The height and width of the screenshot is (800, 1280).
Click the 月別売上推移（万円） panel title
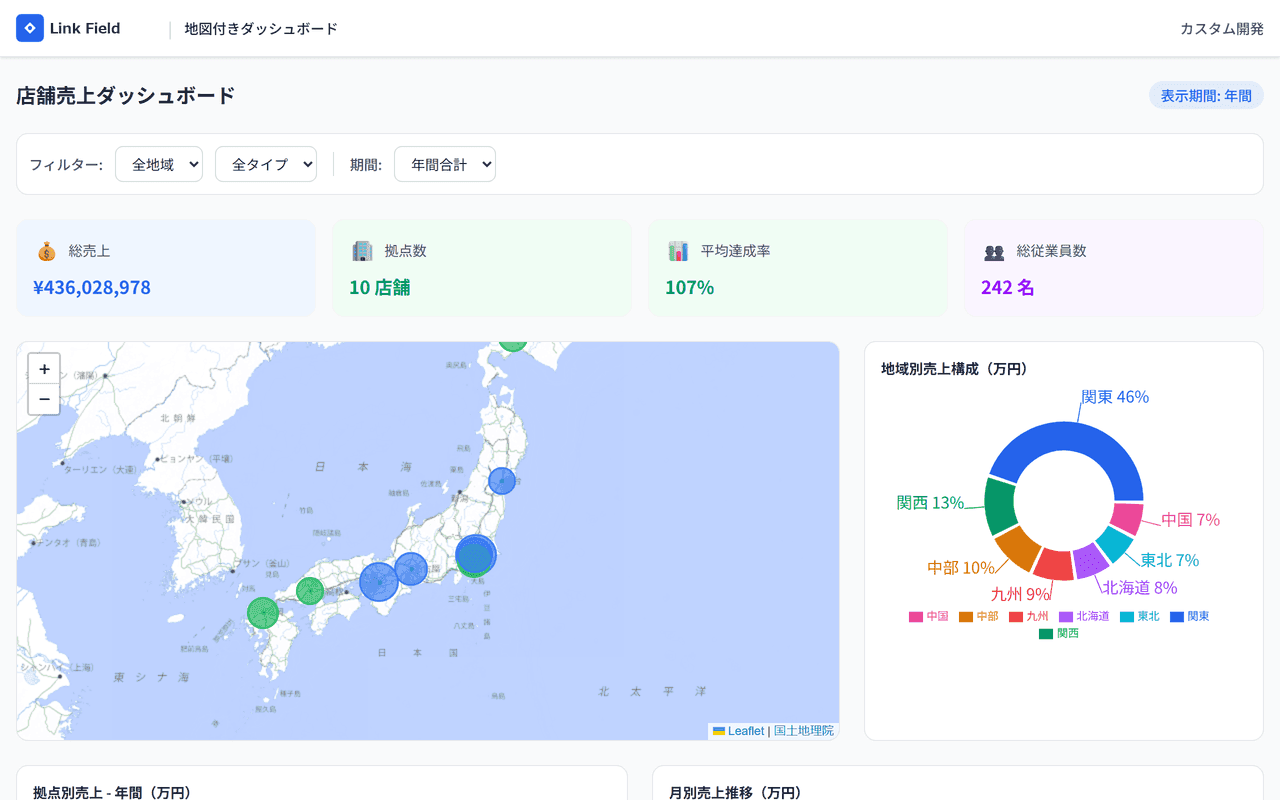click(735, 792)
